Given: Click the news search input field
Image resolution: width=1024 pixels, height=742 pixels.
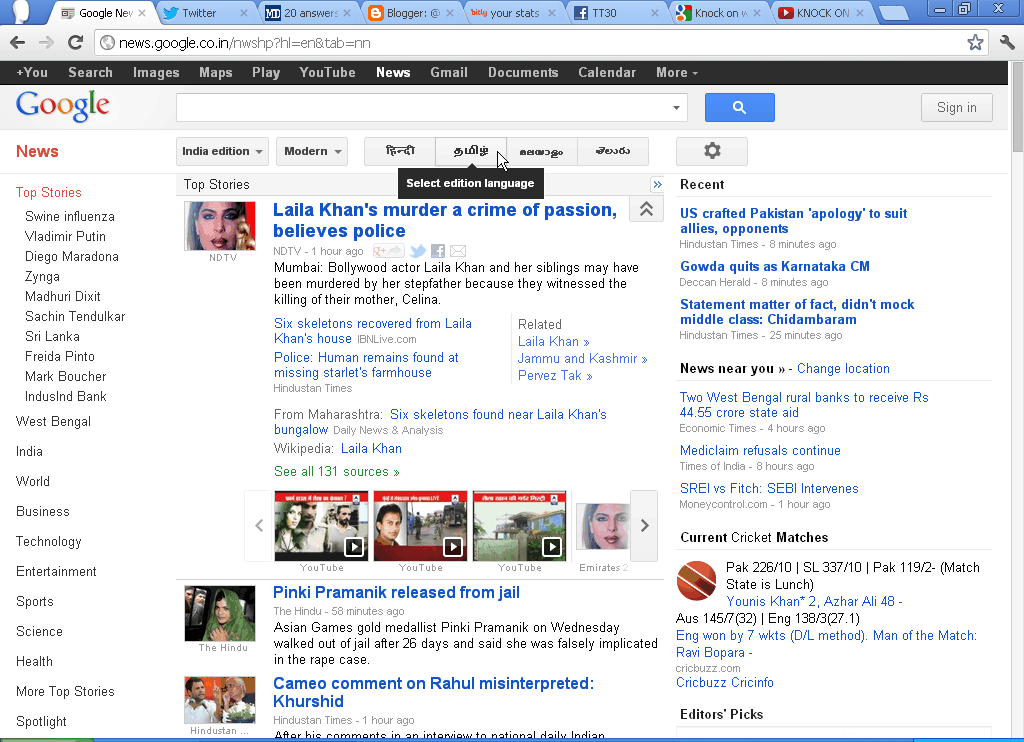Looking at the screenshot, I should pyautogui.click(x=423, y=108).
